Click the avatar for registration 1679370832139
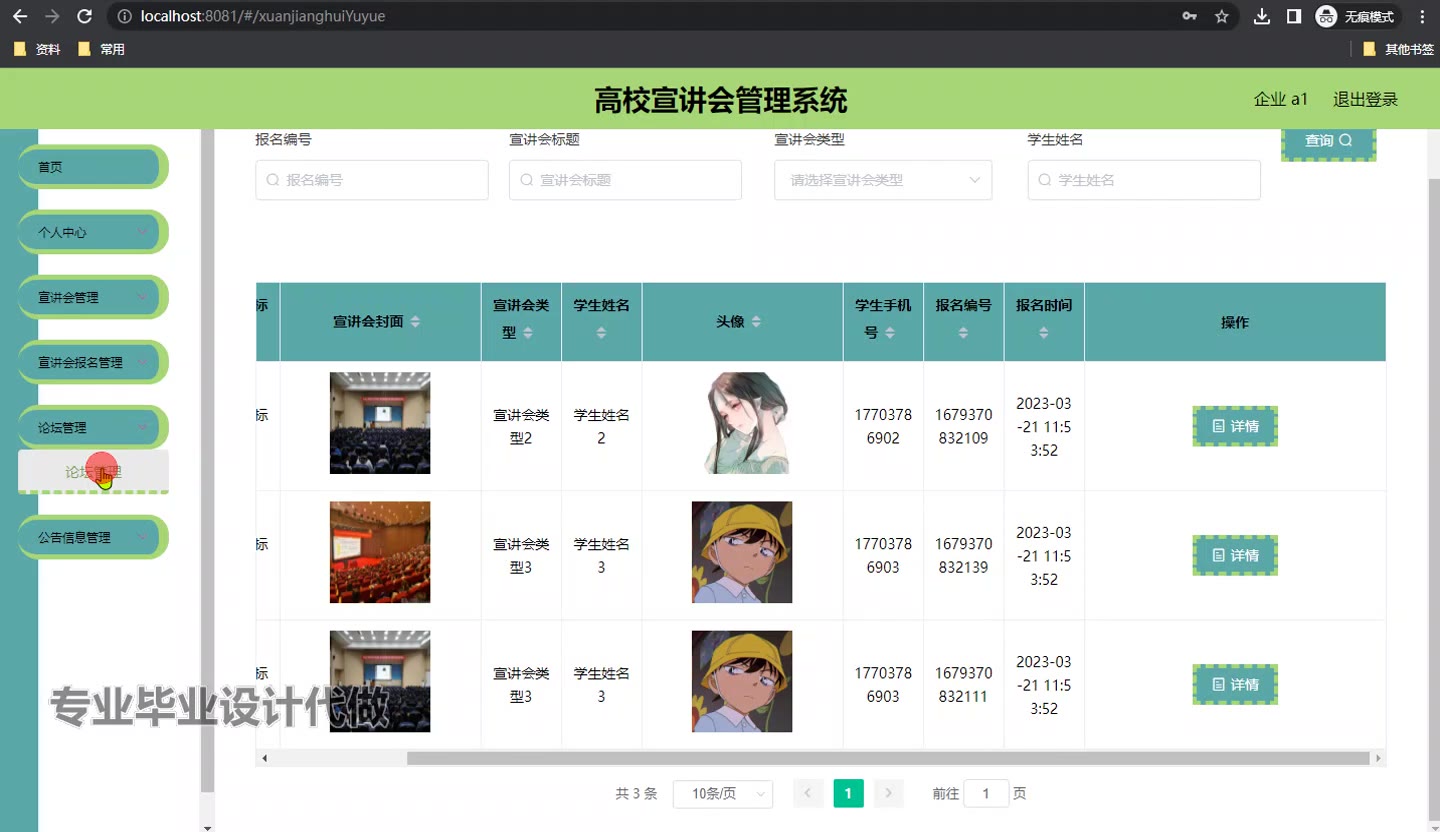Image resolution: width=1440 pixels, height=832 pixels. [x=742, y=552]
